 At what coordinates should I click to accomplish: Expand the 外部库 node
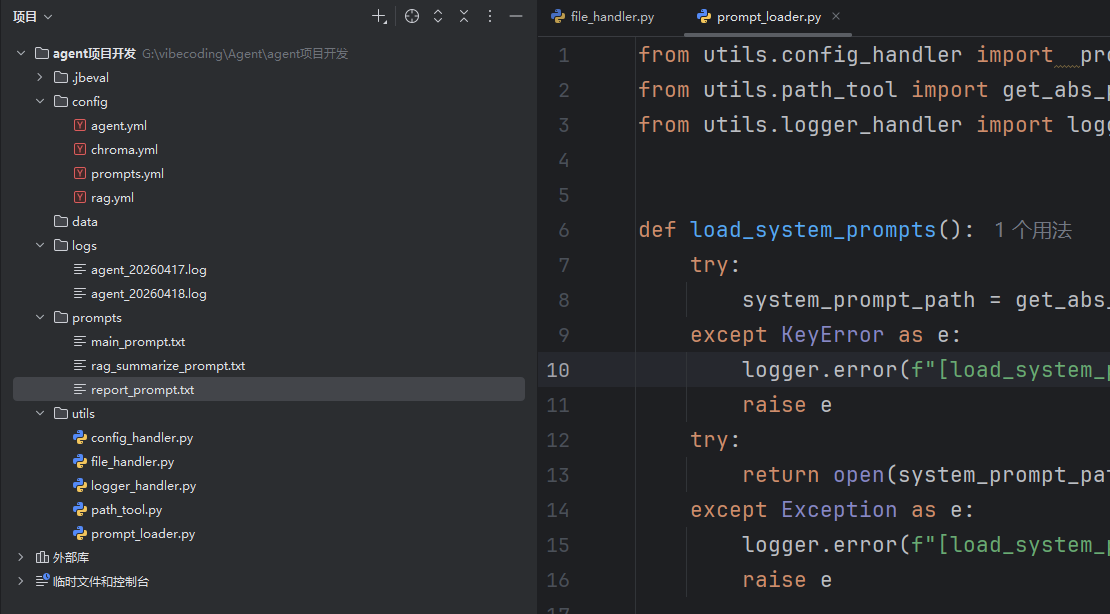point(21,557)
